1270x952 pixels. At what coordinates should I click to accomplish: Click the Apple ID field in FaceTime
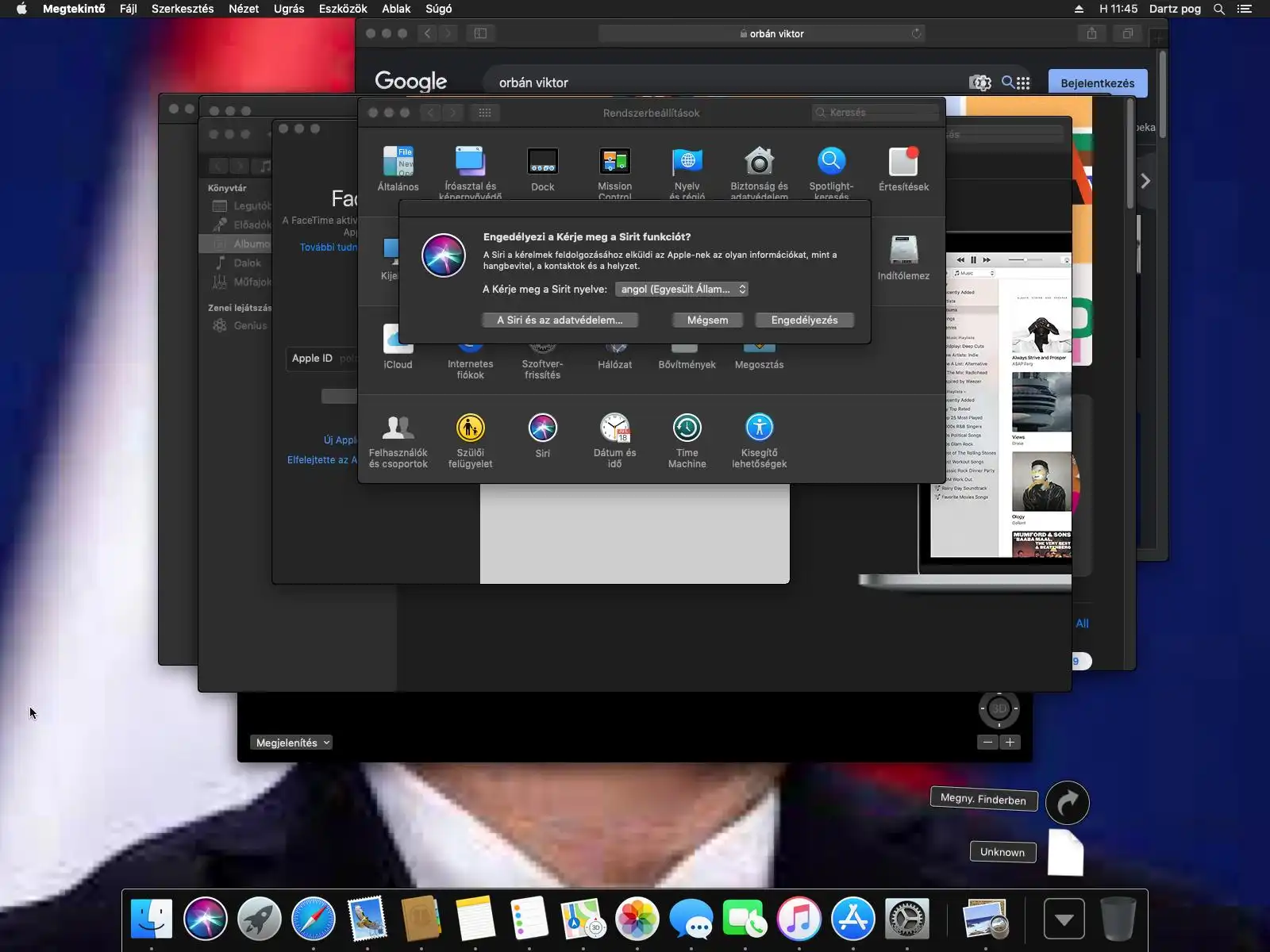click(322, 359)
